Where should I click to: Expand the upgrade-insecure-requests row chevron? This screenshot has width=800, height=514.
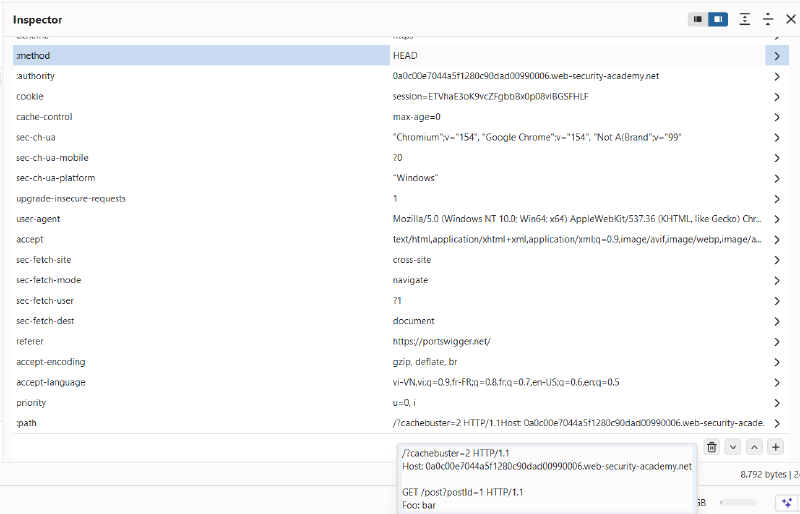pos(777,199)
